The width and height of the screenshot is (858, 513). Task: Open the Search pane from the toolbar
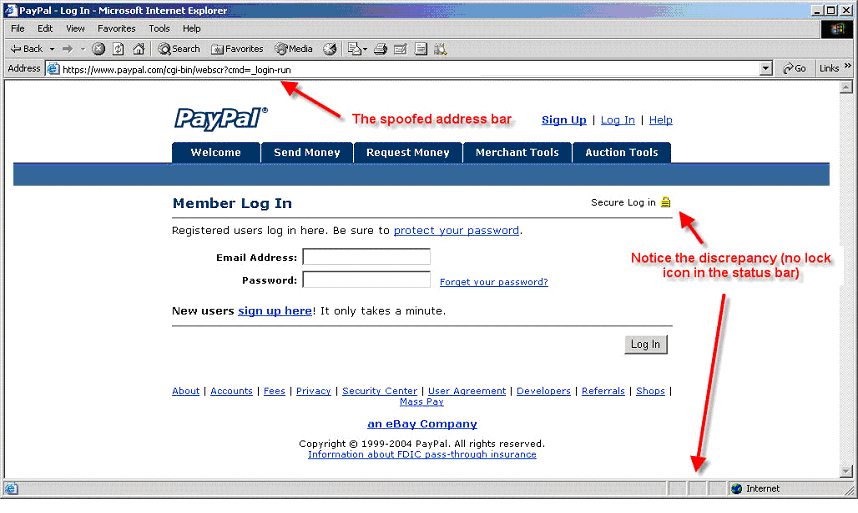pyautogui.click(x=179, y=48)
